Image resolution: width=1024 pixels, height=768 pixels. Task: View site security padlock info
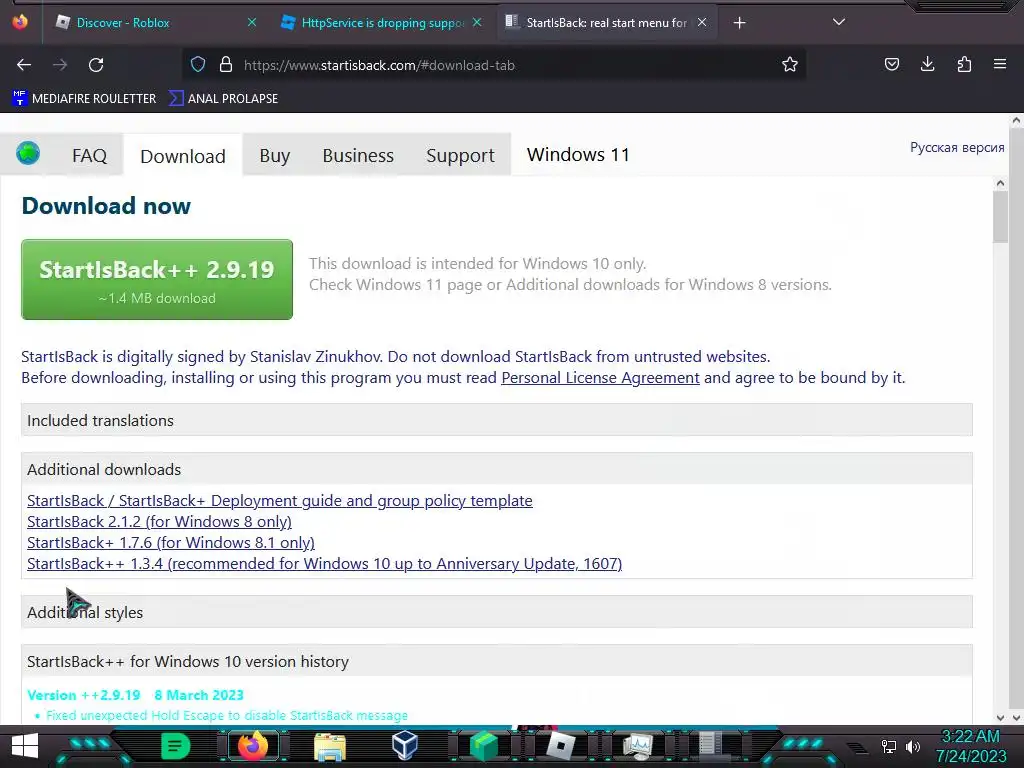pos(226,65)
